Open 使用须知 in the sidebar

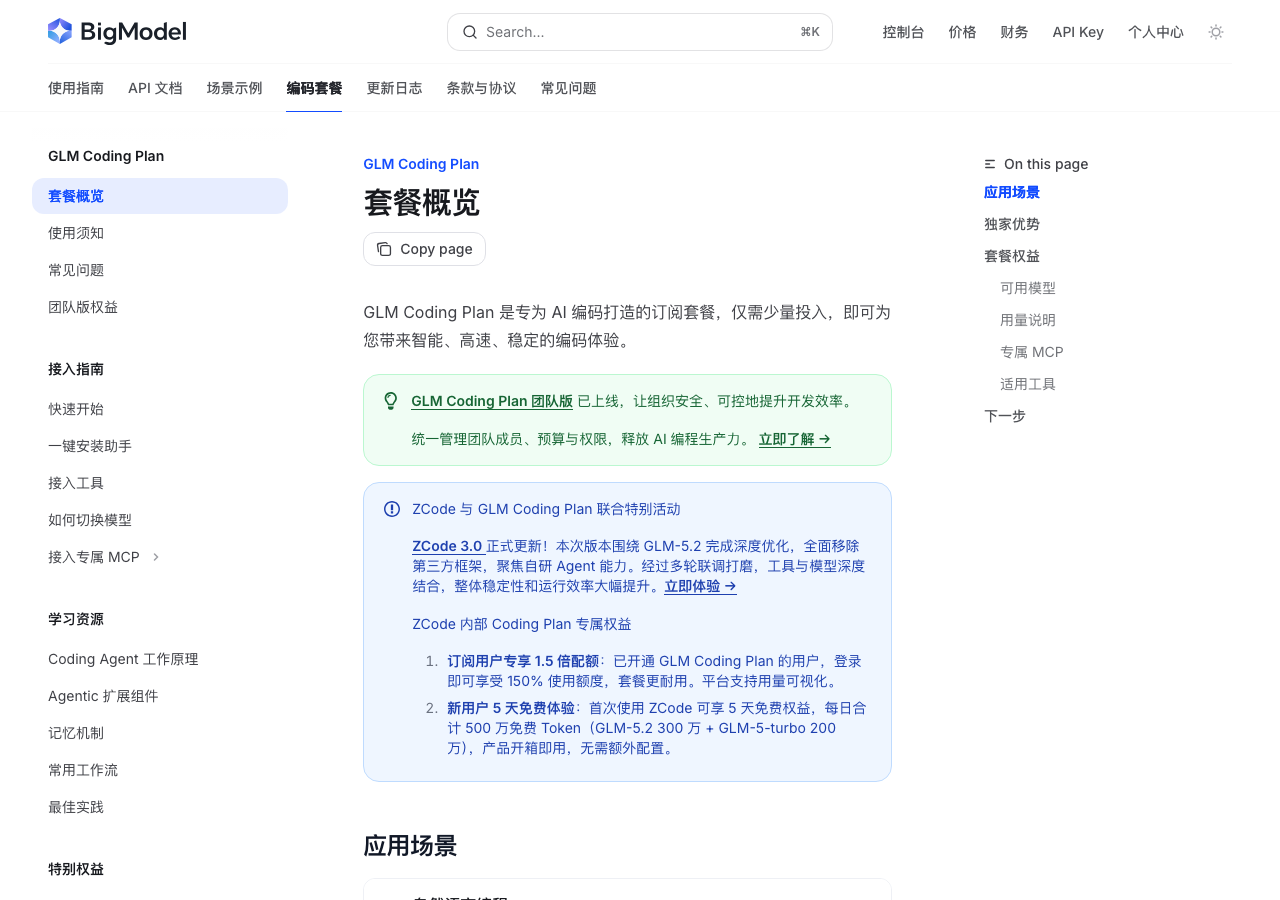point(160,233)
